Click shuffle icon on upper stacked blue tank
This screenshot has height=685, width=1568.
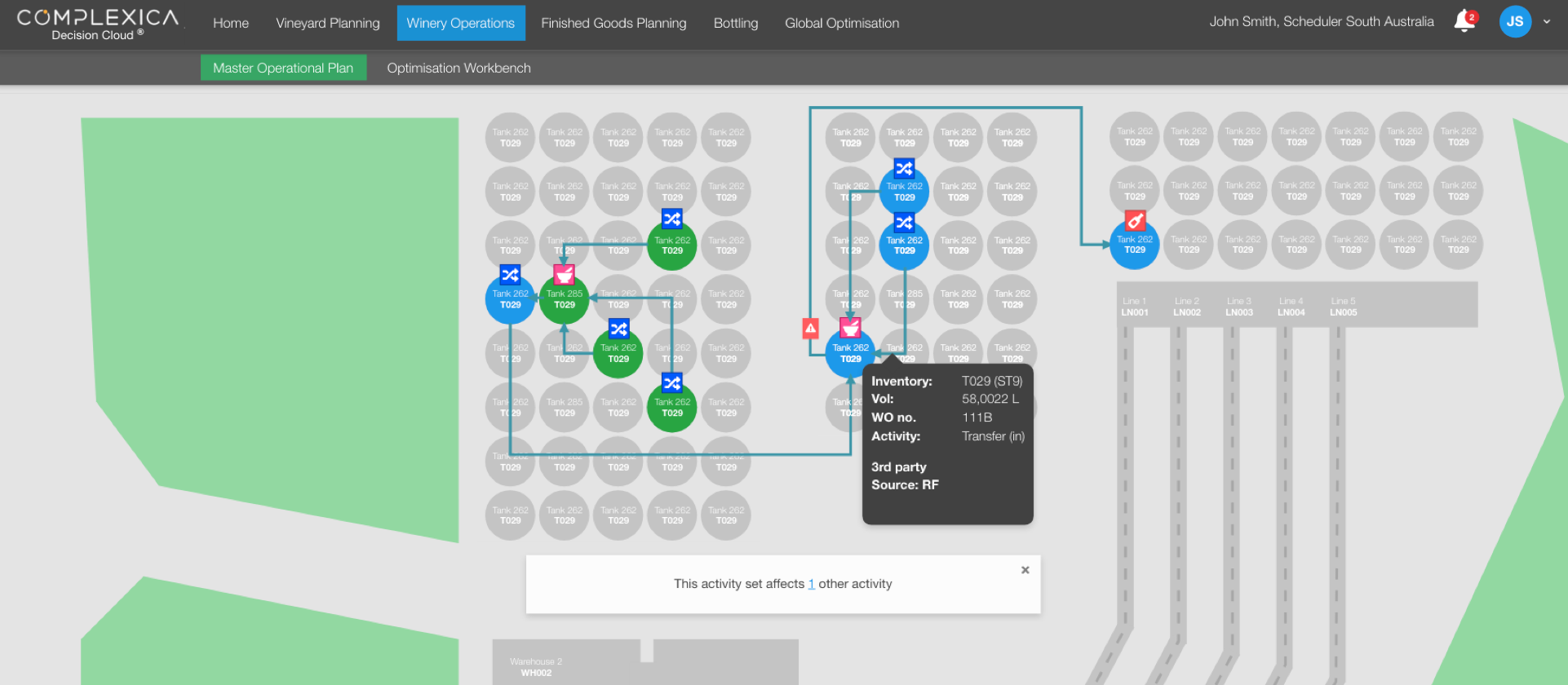tap(905, 168)
